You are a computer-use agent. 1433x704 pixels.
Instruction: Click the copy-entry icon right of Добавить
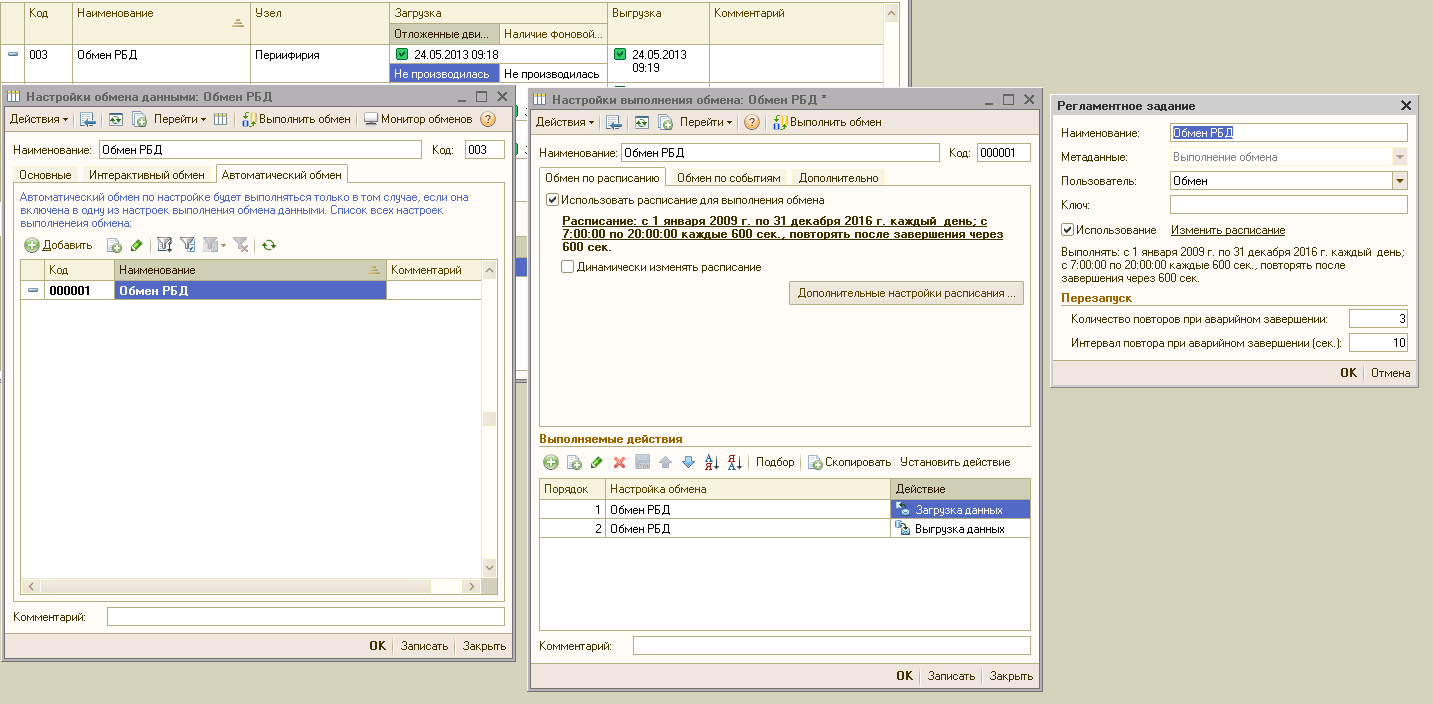tap(115, 245)
